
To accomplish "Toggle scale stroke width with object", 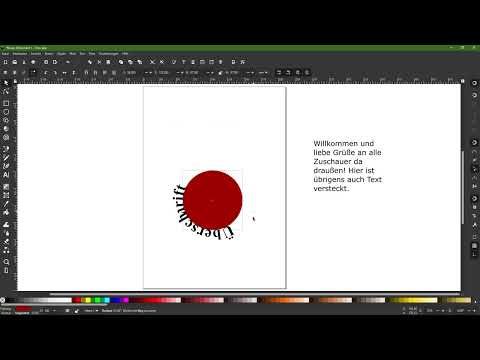I will (279, 72).
